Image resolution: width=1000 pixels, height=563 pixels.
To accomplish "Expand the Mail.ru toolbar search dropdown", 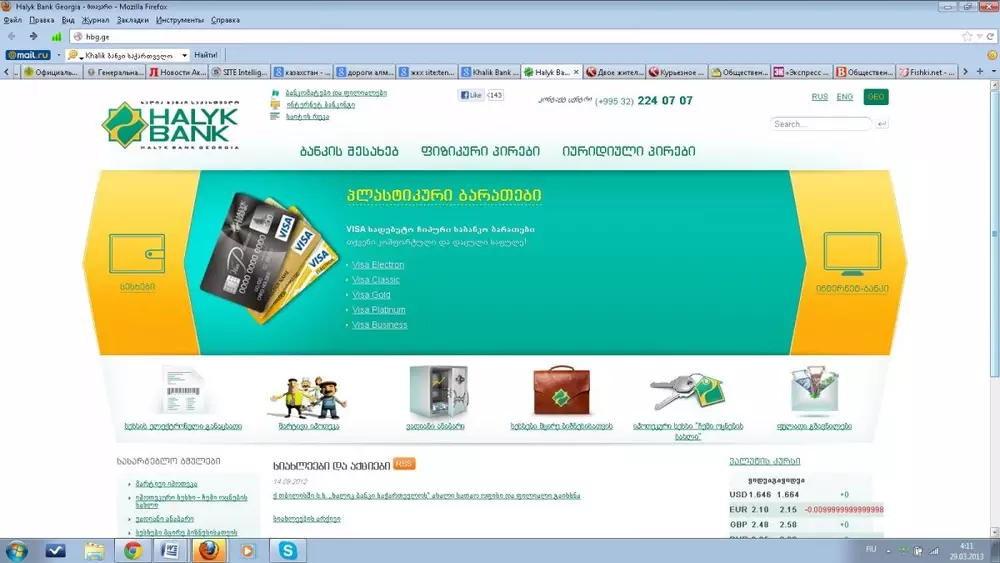I will click(x=184, y=55).
